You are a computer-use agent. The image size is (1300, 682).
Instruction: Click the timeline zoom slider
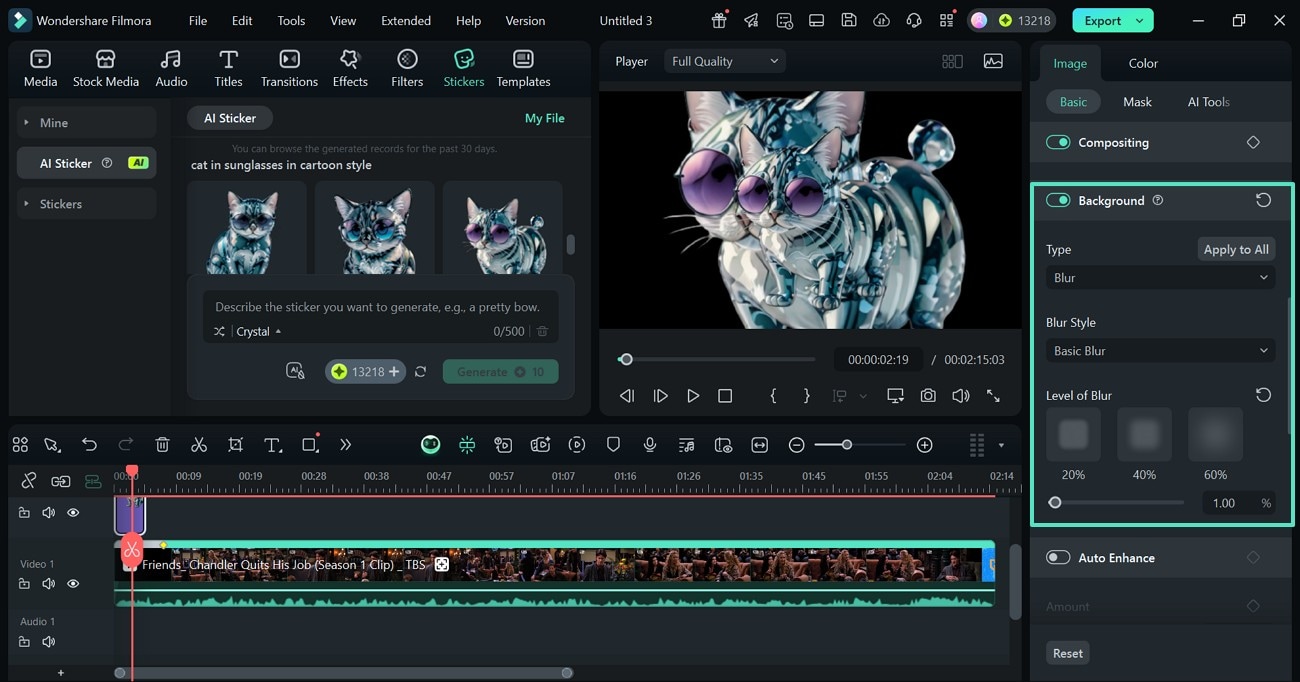click(859, 445)
